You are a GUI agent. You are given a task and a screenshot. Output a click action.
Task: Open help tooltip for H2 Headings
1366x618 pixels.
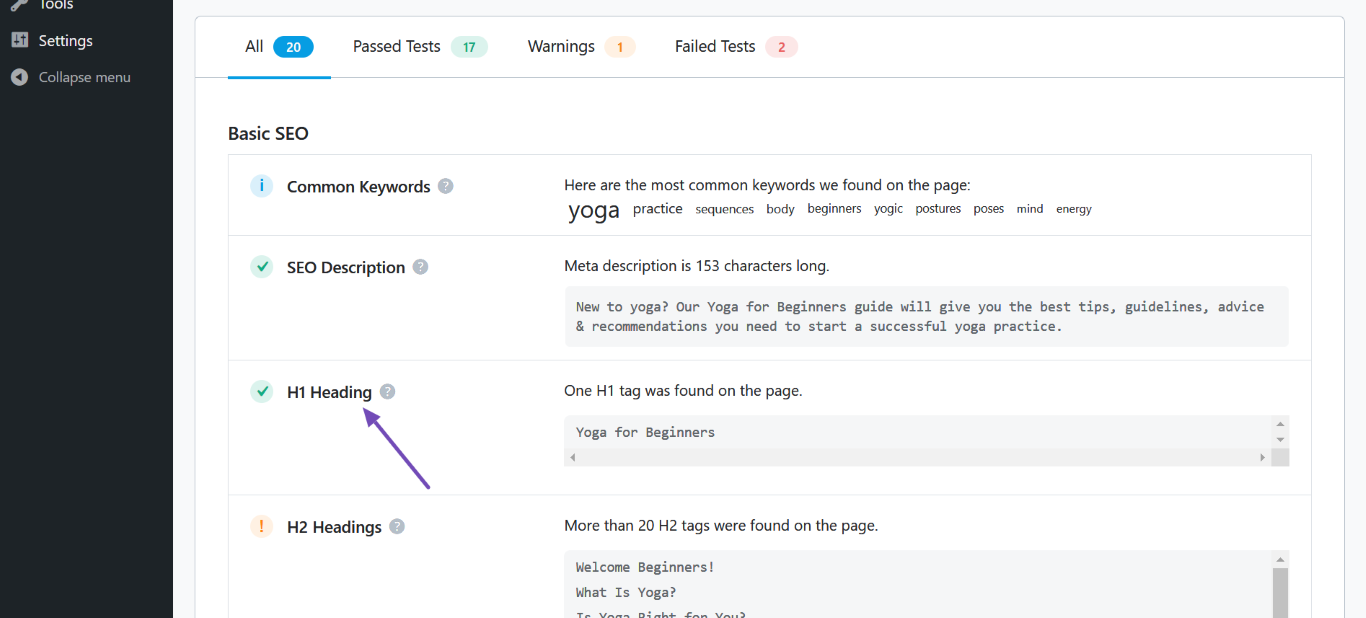point(397,526)
